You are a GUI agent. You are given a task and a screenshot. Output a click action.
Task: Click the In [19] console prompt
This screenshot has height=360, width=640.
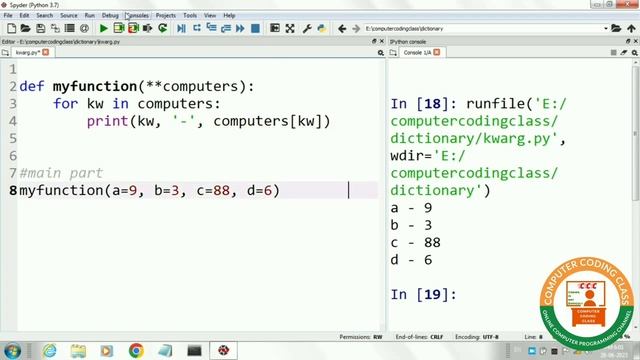click(423, 294)
